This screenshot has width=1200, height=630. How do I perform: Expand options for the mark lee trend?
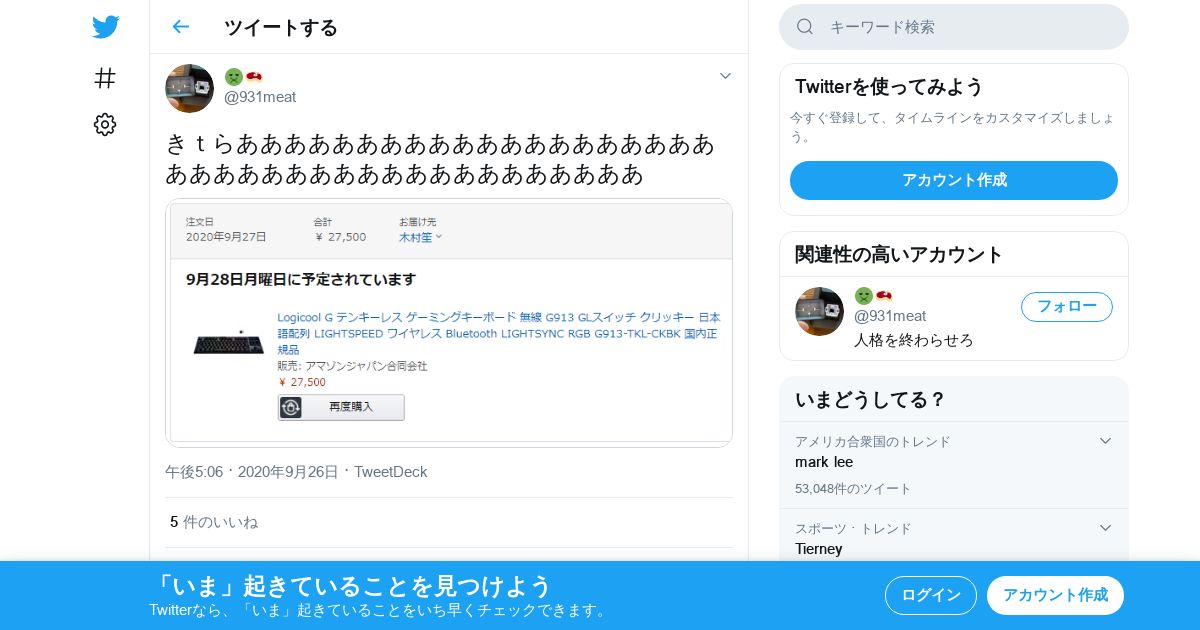[x=1105, y=441]
